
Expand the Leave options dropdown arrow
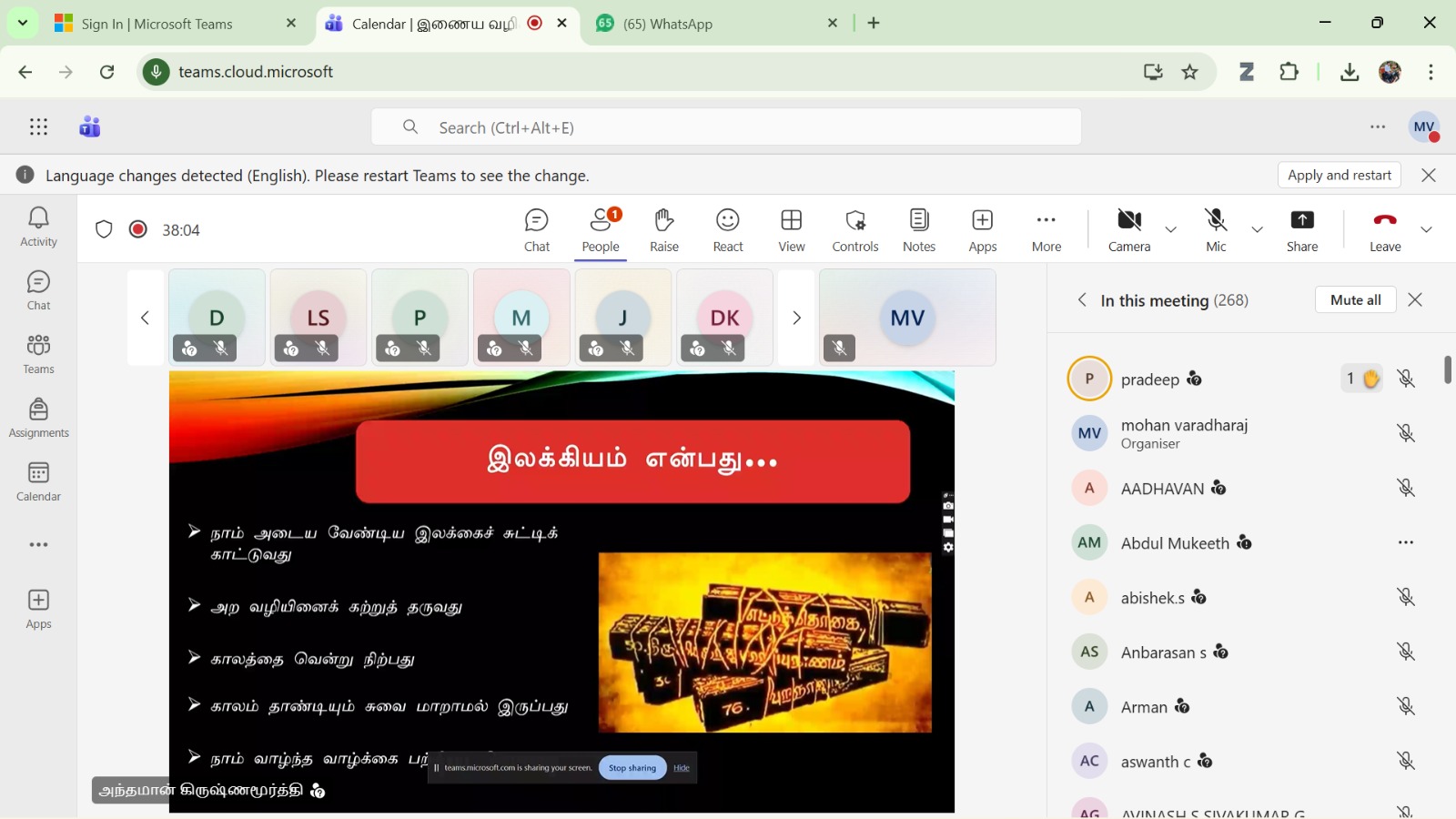click(x=1426, y=230)
